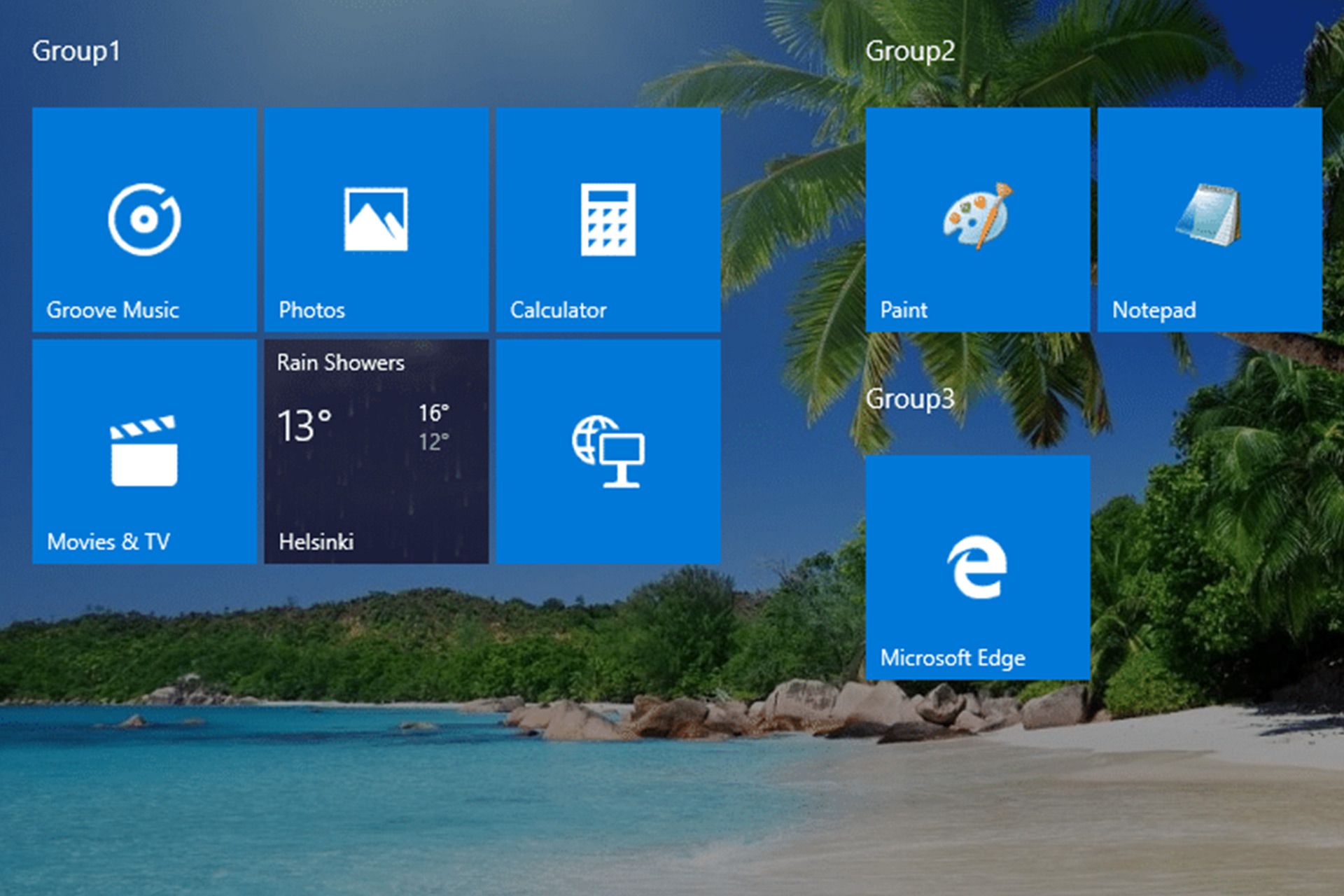The height and width of the screenshot is (896, 1344).
Task: Click the 'Calculator' tile caption
Action: [x=558, y=310]
